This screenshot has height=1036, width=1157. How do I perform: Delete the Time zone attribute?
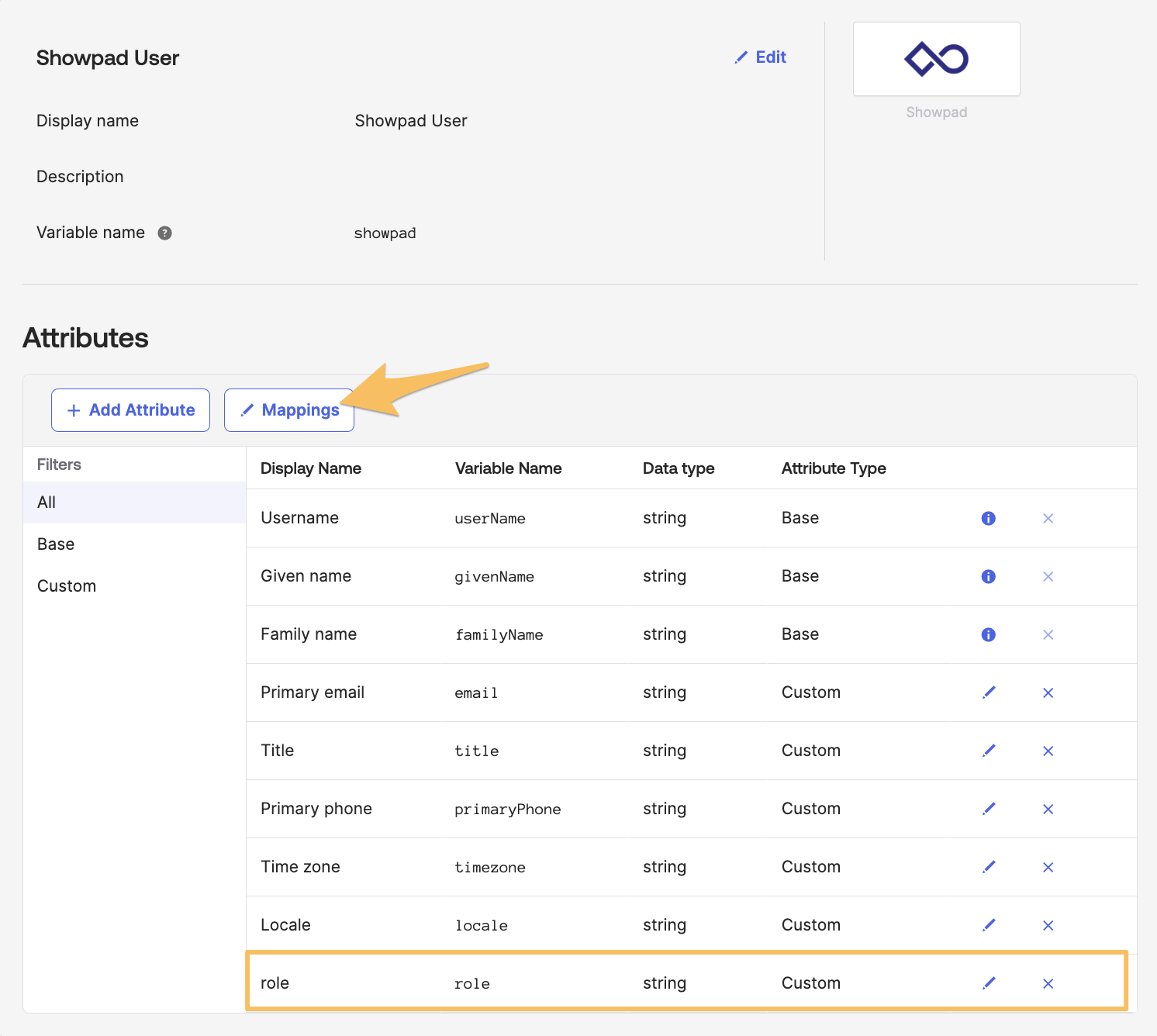[x=1048, y=867]
